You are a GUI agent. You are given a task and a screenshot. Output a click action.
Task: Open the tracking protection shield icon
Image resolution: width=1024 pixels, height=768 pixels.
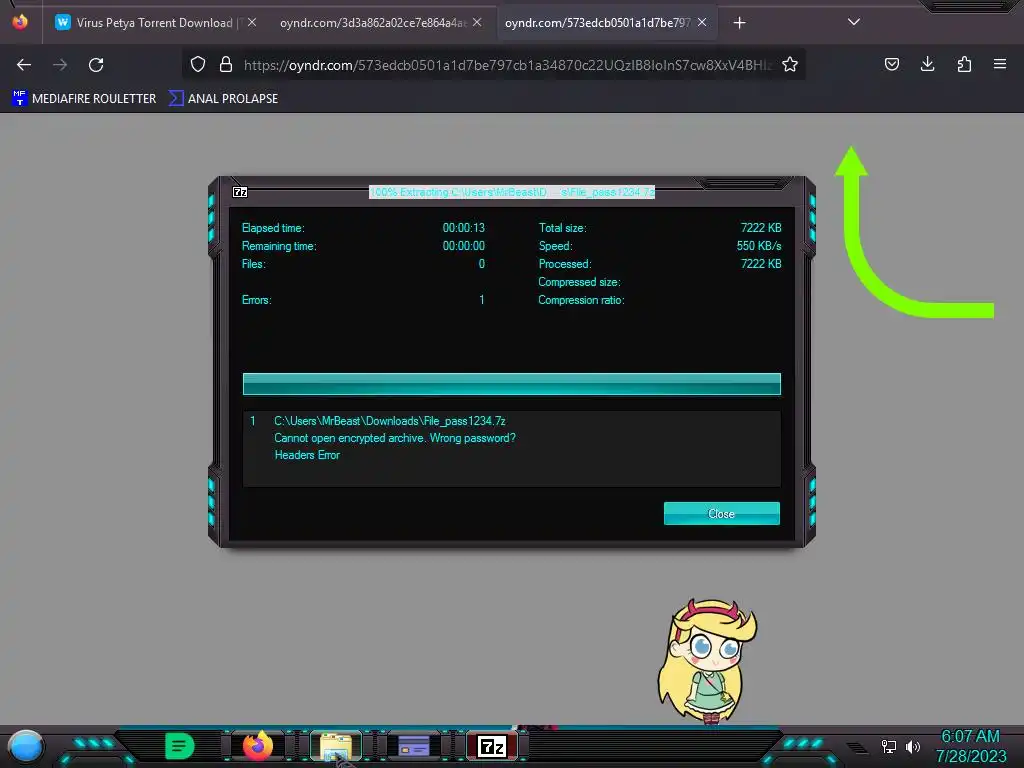198,64
